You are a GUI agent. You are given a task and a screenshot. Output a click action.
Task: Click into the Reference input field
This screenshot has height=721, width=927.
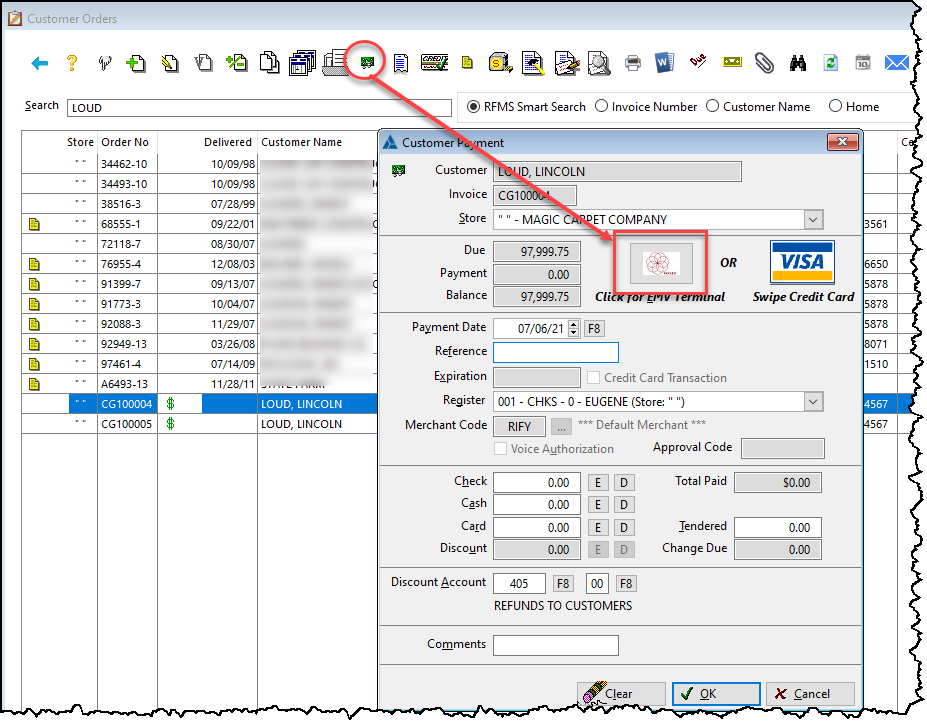[556, 352]
